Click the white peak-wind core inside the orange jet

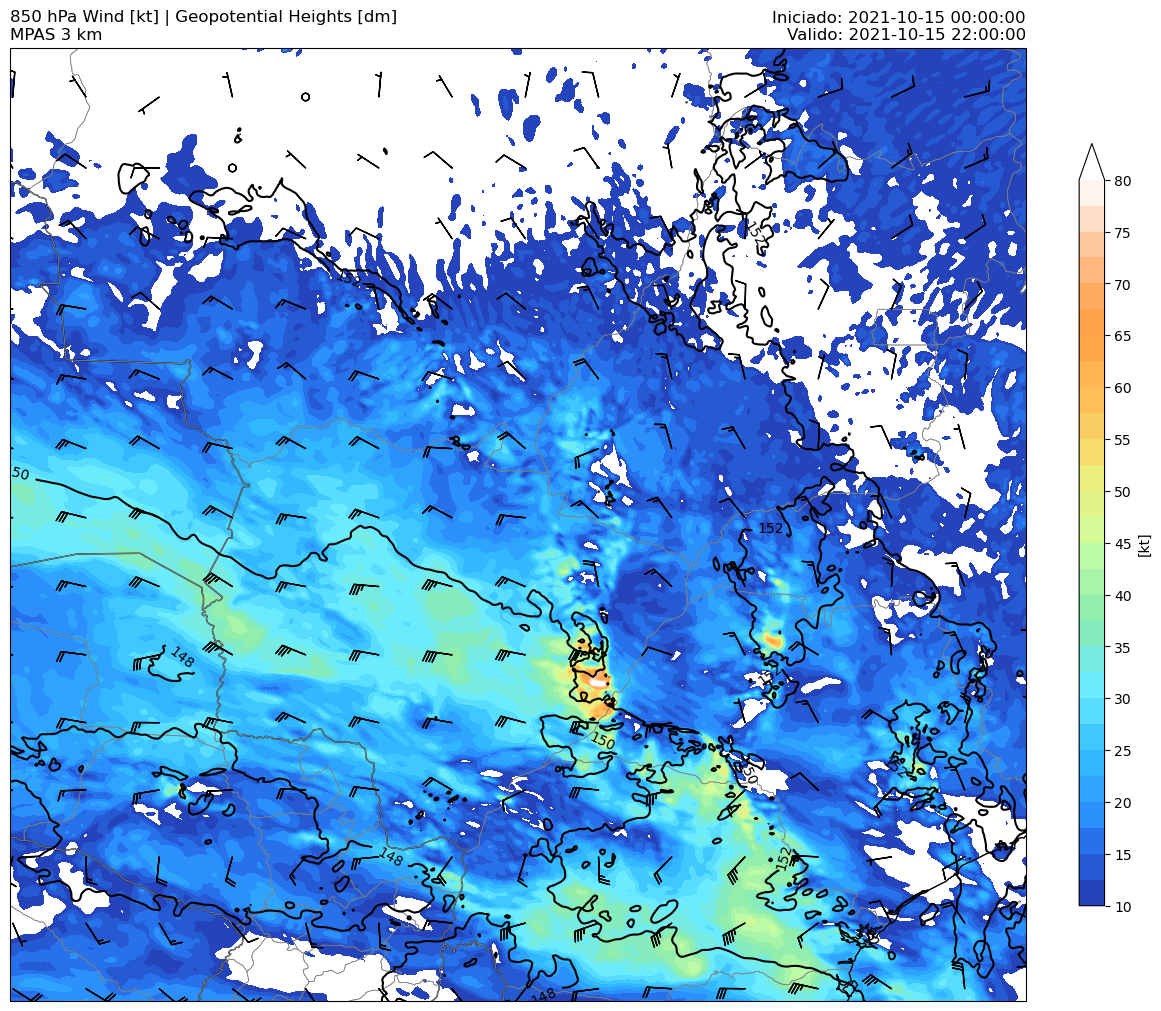597,682
